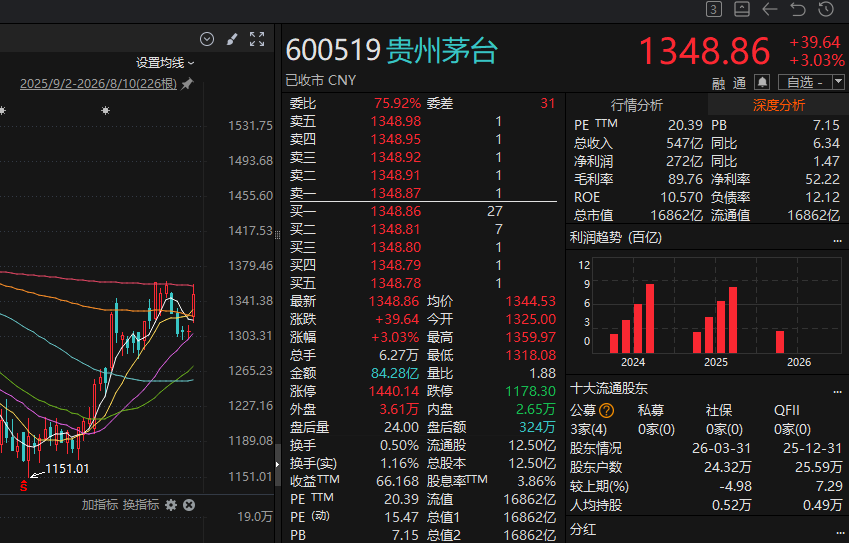Select the 卖五 1348.98 order row
Image resolution: width=849 pixels, height=543 pixels.
(x=423, y=121)
